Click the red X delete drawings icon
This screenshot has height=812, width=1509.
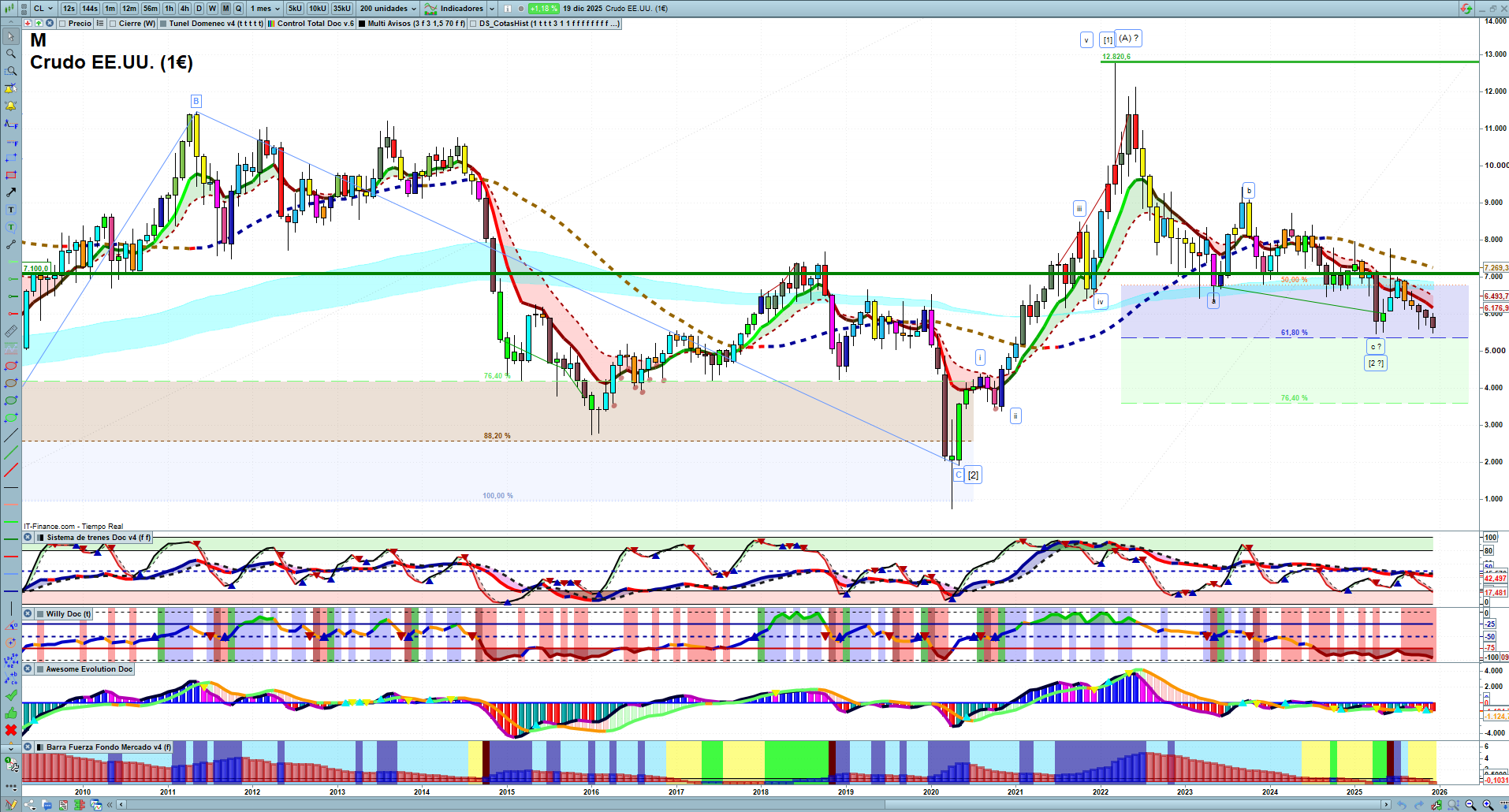coord(11,730)
